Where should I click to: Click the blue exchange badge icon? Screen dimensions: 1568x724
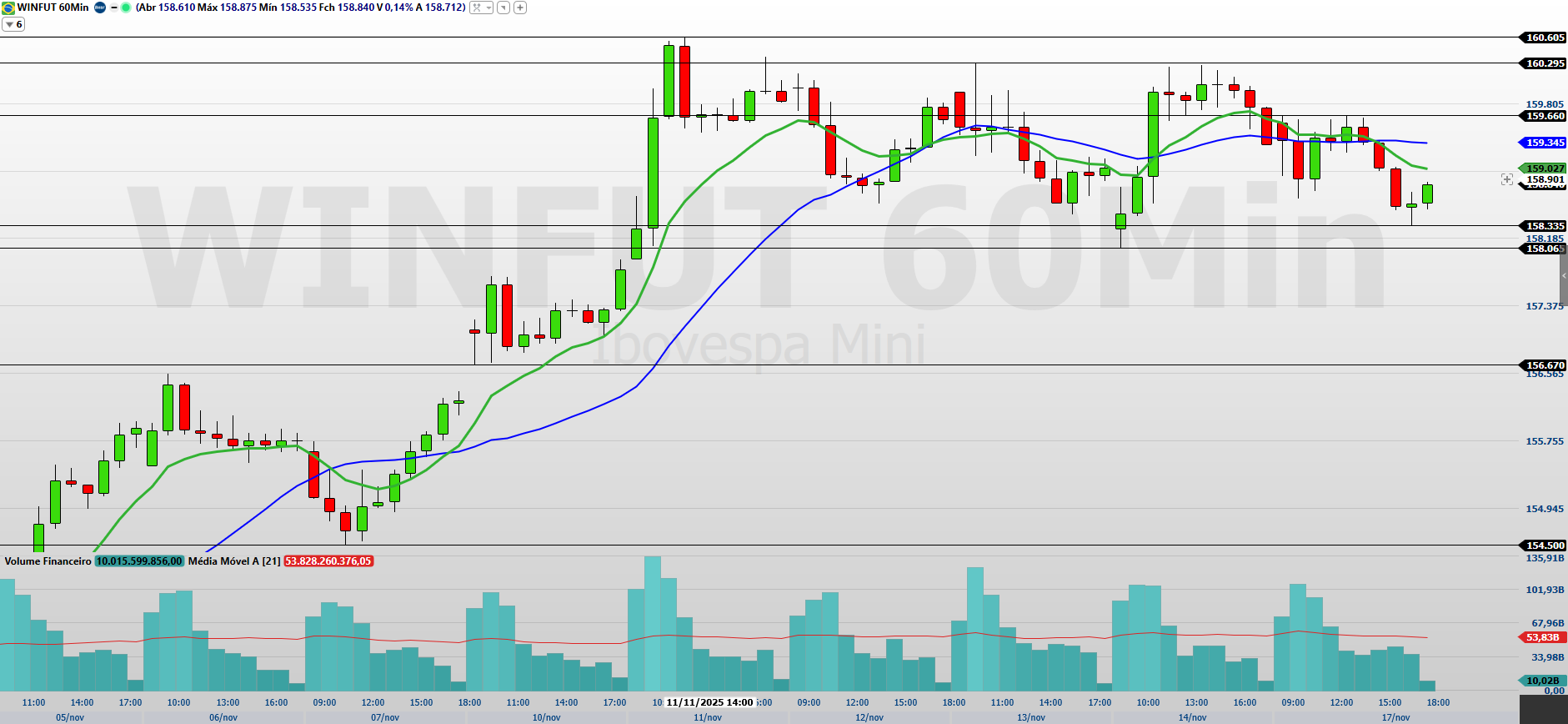(x=100, y=8)
